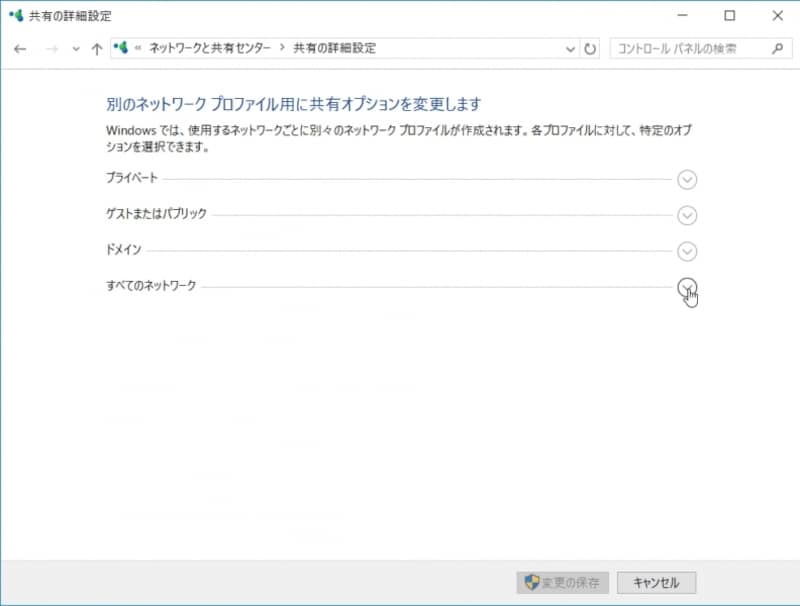The image size is (800, 606).
Task: Click the Up one level arrow
Action: click(x=96, y=48)
